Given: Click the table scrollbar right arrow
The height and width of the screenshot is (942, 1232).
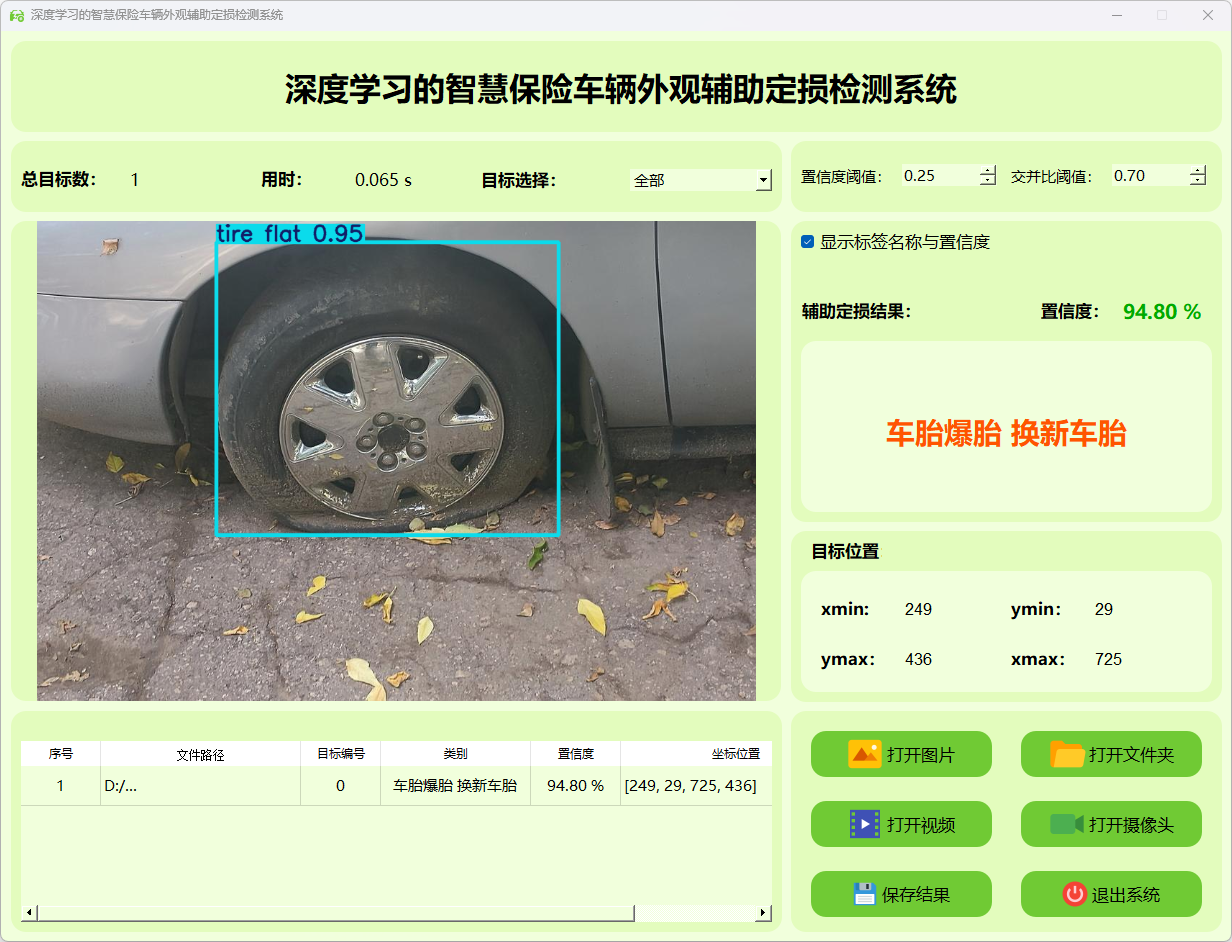Looking at the screenshot, I should pyautogui.click(x=764, y=912).
